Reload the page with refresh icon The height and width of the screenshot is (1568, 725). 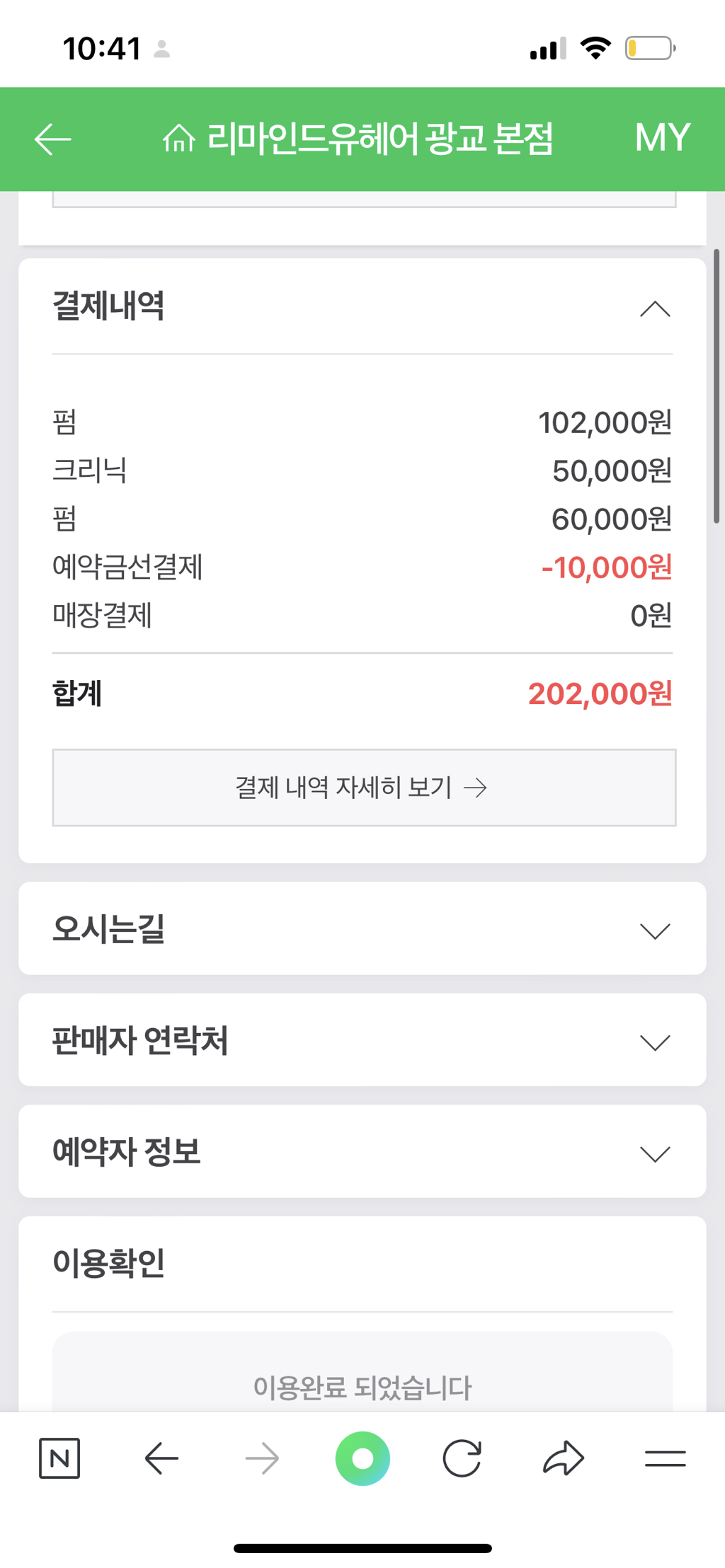[x=462, y=1458]
